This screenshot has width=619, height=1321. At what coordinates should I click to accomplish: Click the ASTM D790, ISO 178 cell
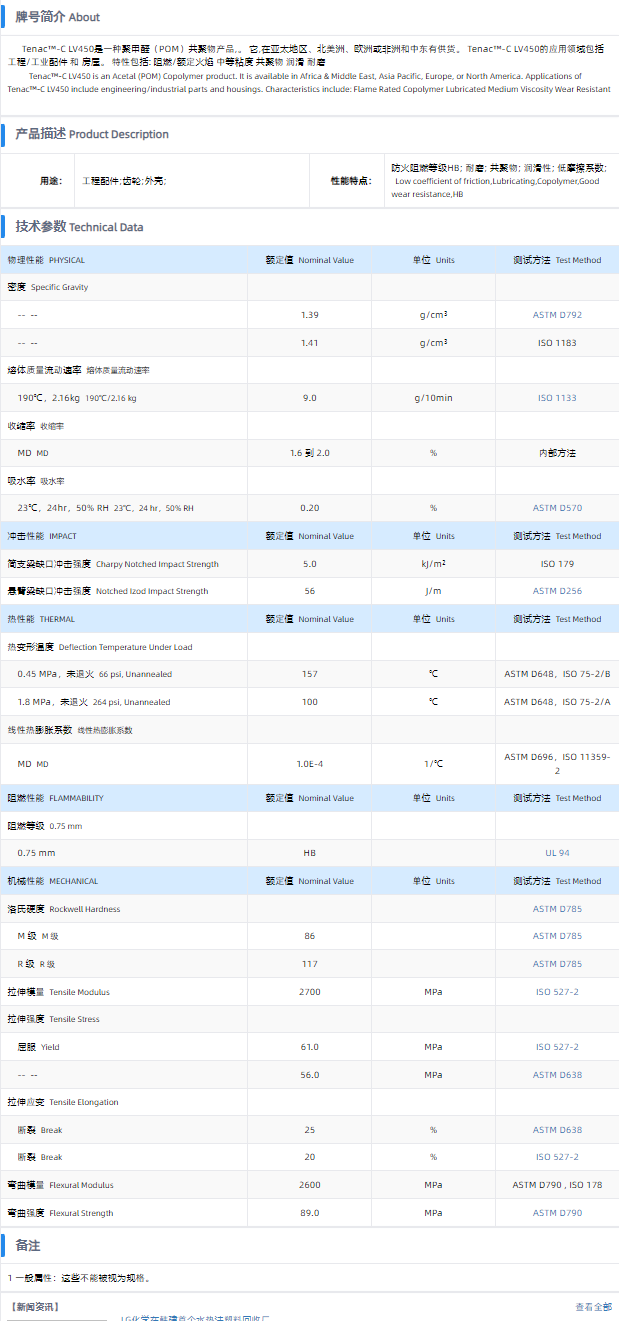pos(557,1185)
